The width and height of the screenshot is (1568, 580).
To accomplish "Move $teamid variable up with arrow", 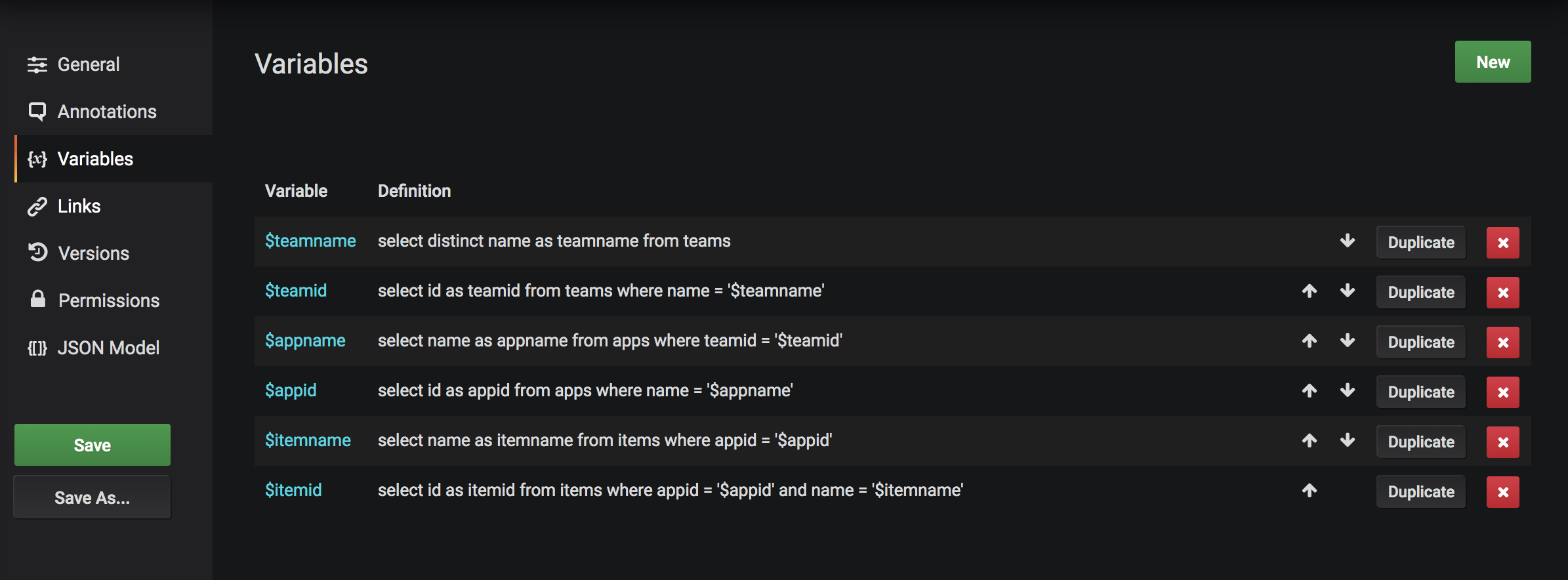I will [1310, 291].
